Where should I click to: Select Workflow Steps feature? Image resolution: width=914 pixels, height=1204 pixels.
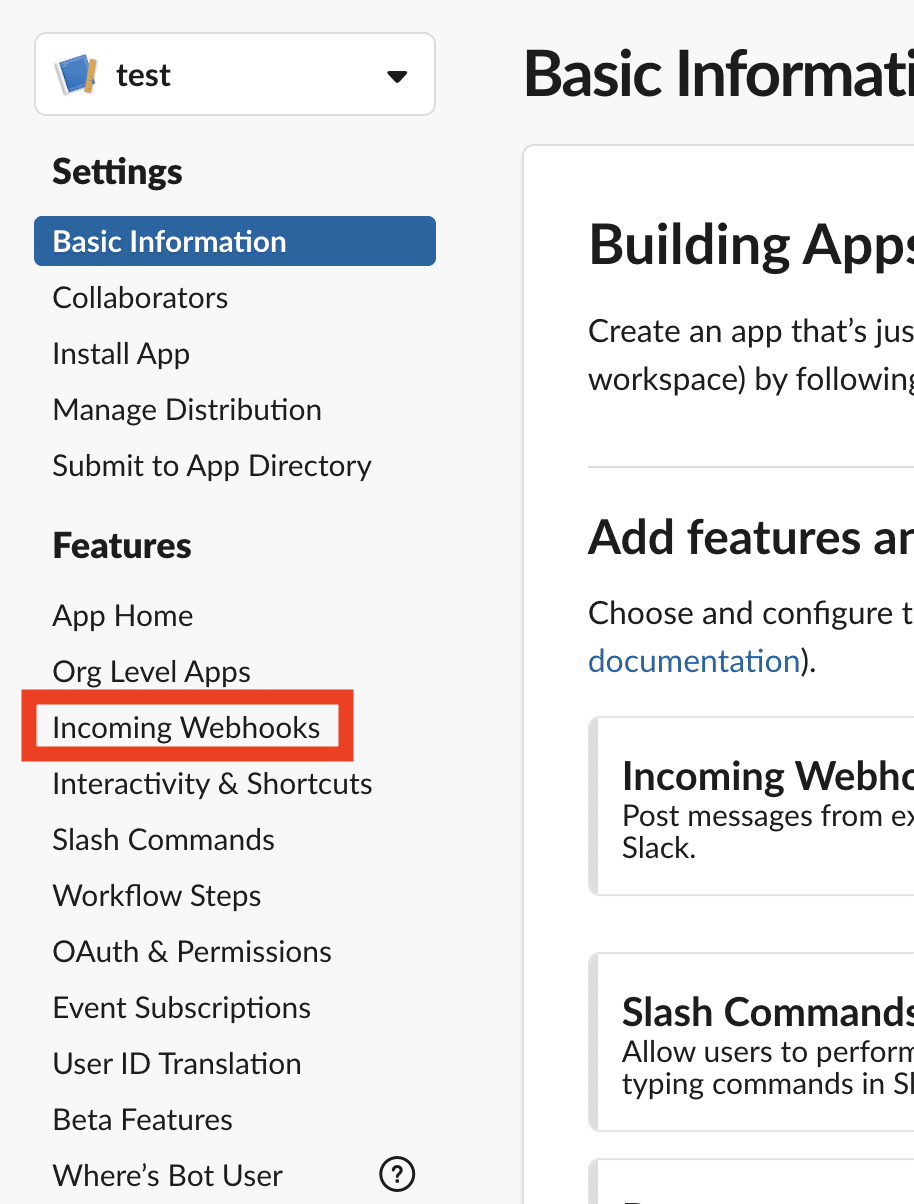tap(157, 896)
